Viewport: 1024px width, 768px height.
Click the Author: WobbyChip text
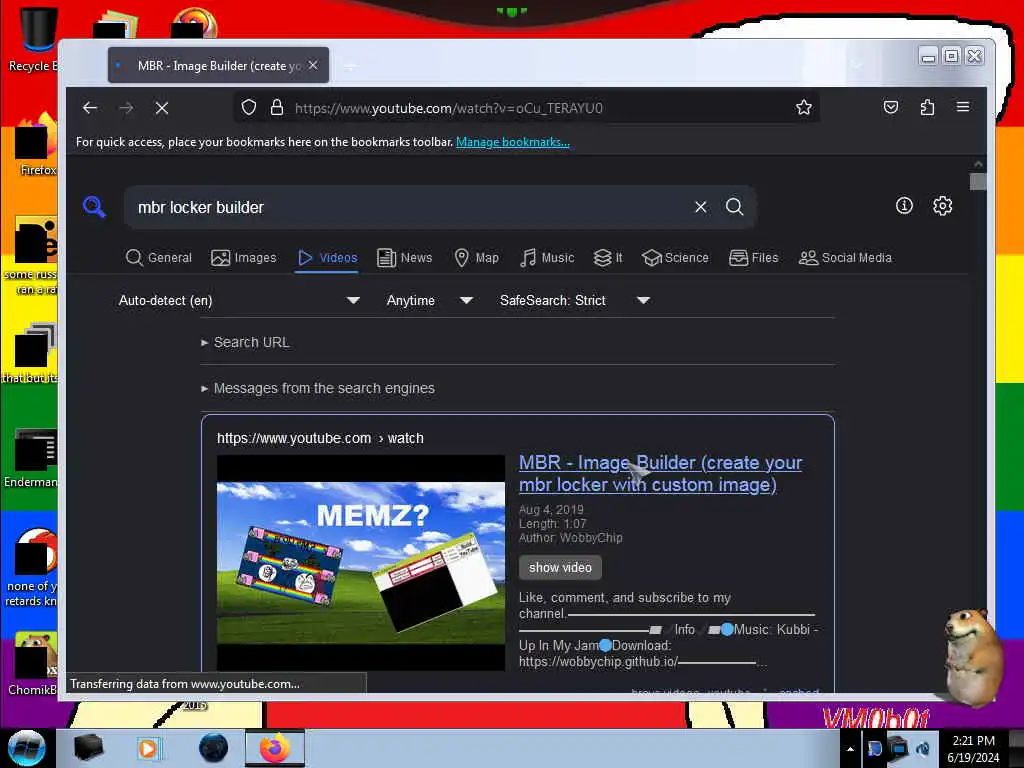[570, 538]
